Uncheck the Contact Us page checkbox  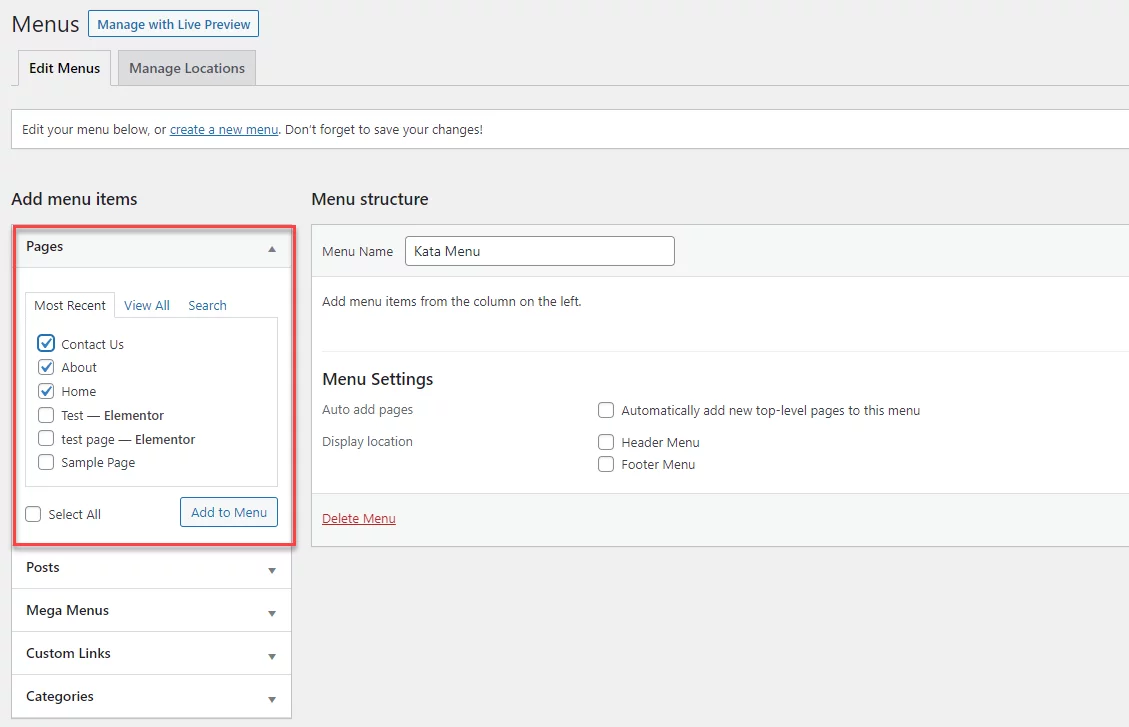click(x=46, y=343)
